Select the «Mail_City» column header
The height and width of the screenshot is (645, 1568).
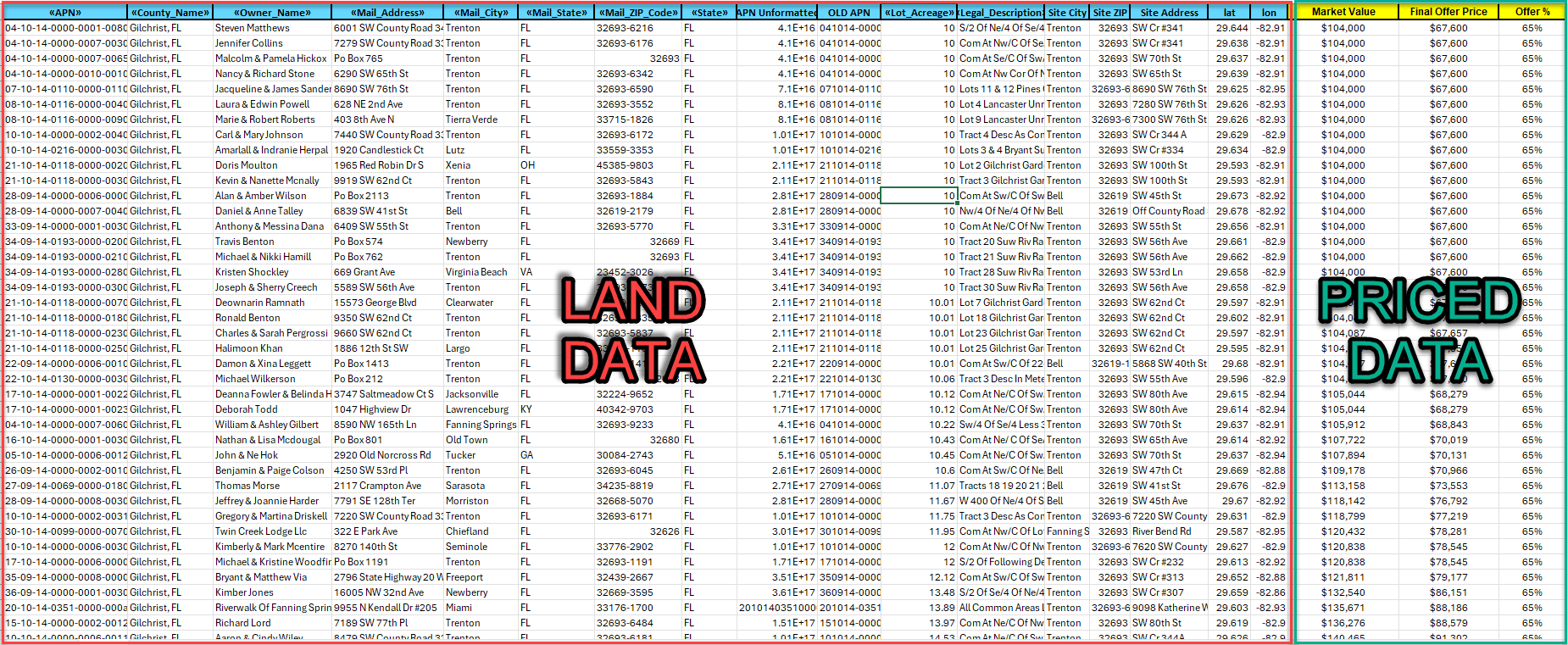point(481,13)
